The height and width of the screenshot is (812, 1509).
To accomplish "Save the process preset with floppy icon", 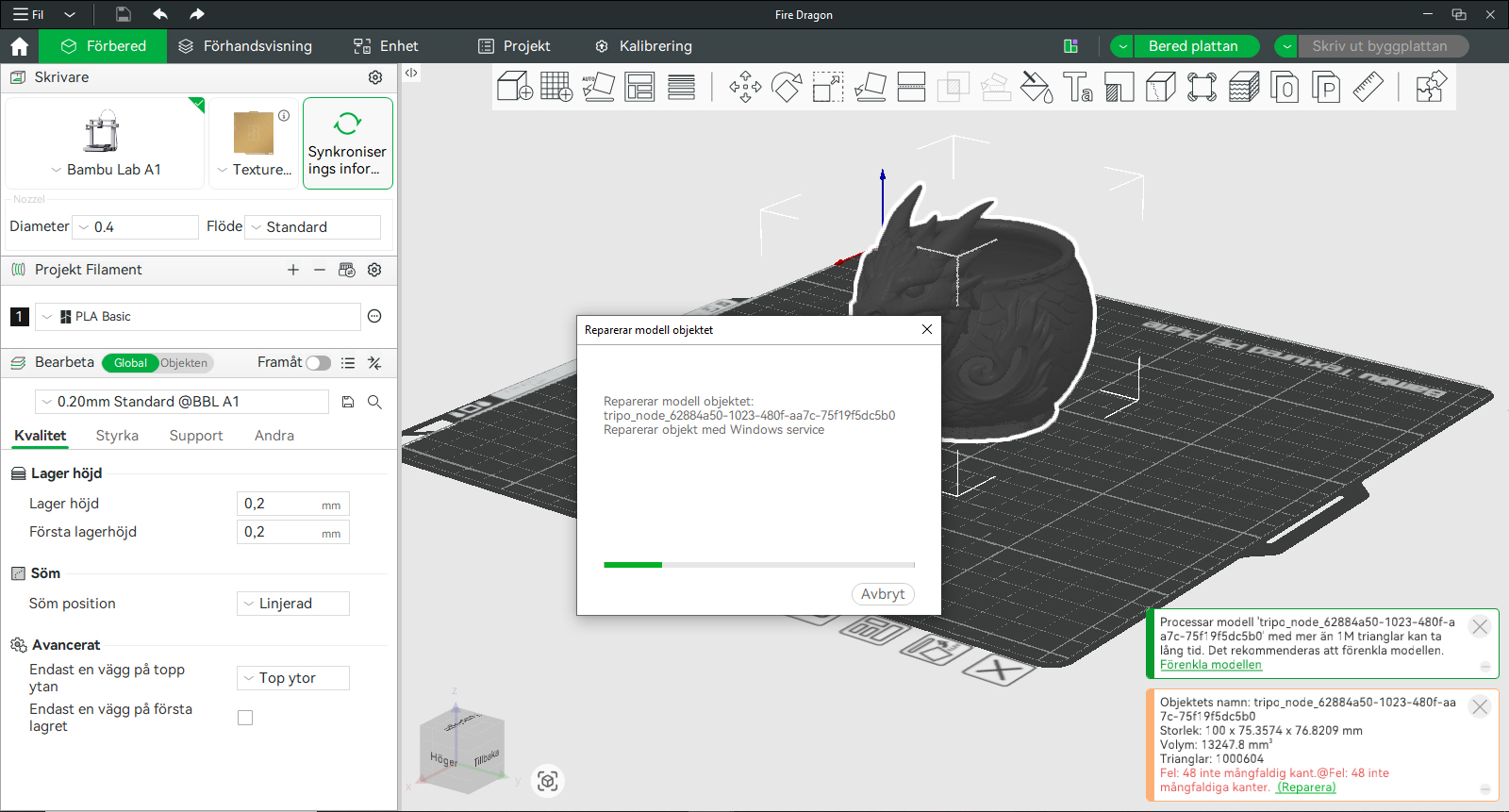I will click(348, 402).
